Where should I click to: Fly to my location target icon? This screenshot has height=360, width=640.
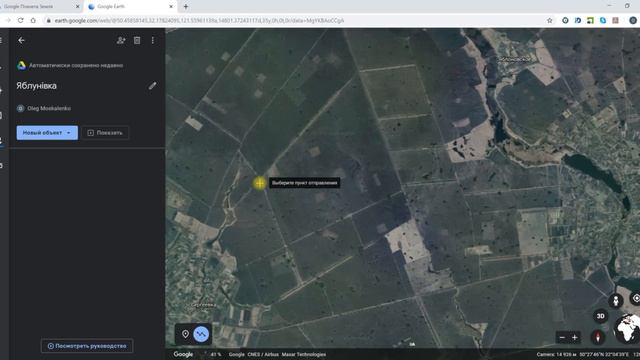pyautogui.click(x=636, y=299)
